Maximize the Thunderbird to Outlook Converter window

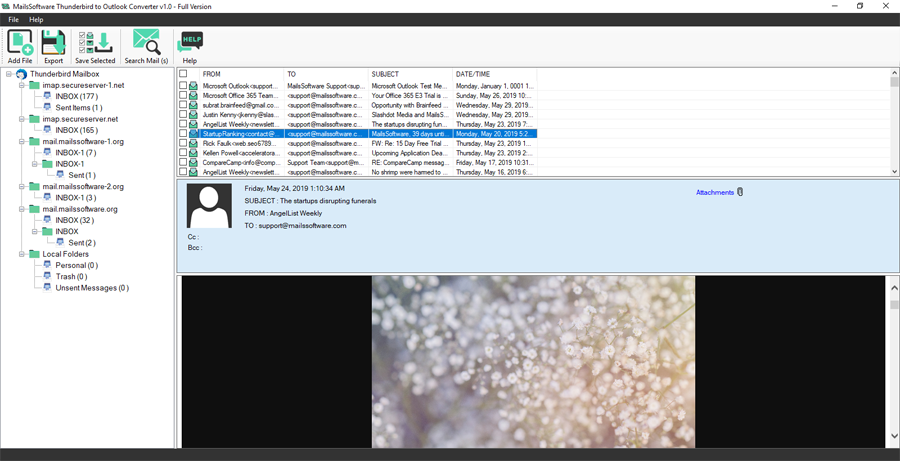point(860,6)
